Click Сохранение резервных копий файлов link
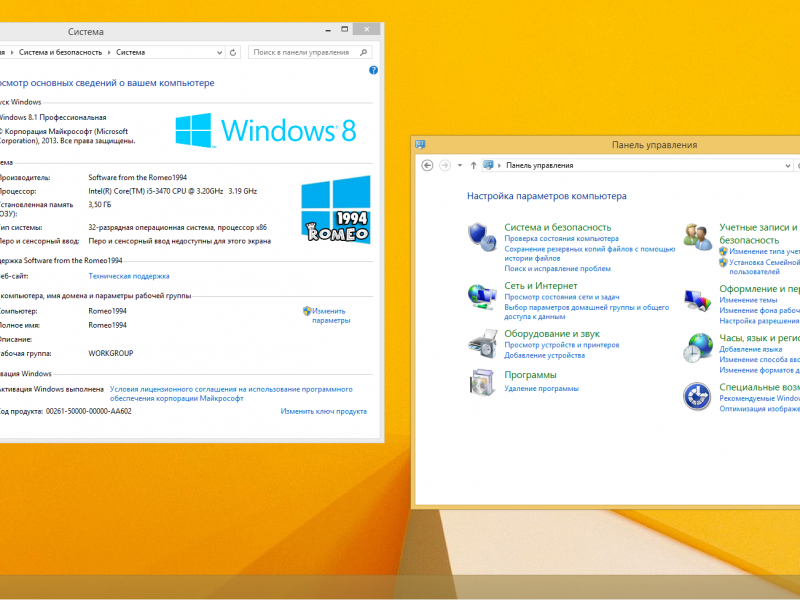Image resolution: width=800 pixels, height=600 pixels. (590, 254)
